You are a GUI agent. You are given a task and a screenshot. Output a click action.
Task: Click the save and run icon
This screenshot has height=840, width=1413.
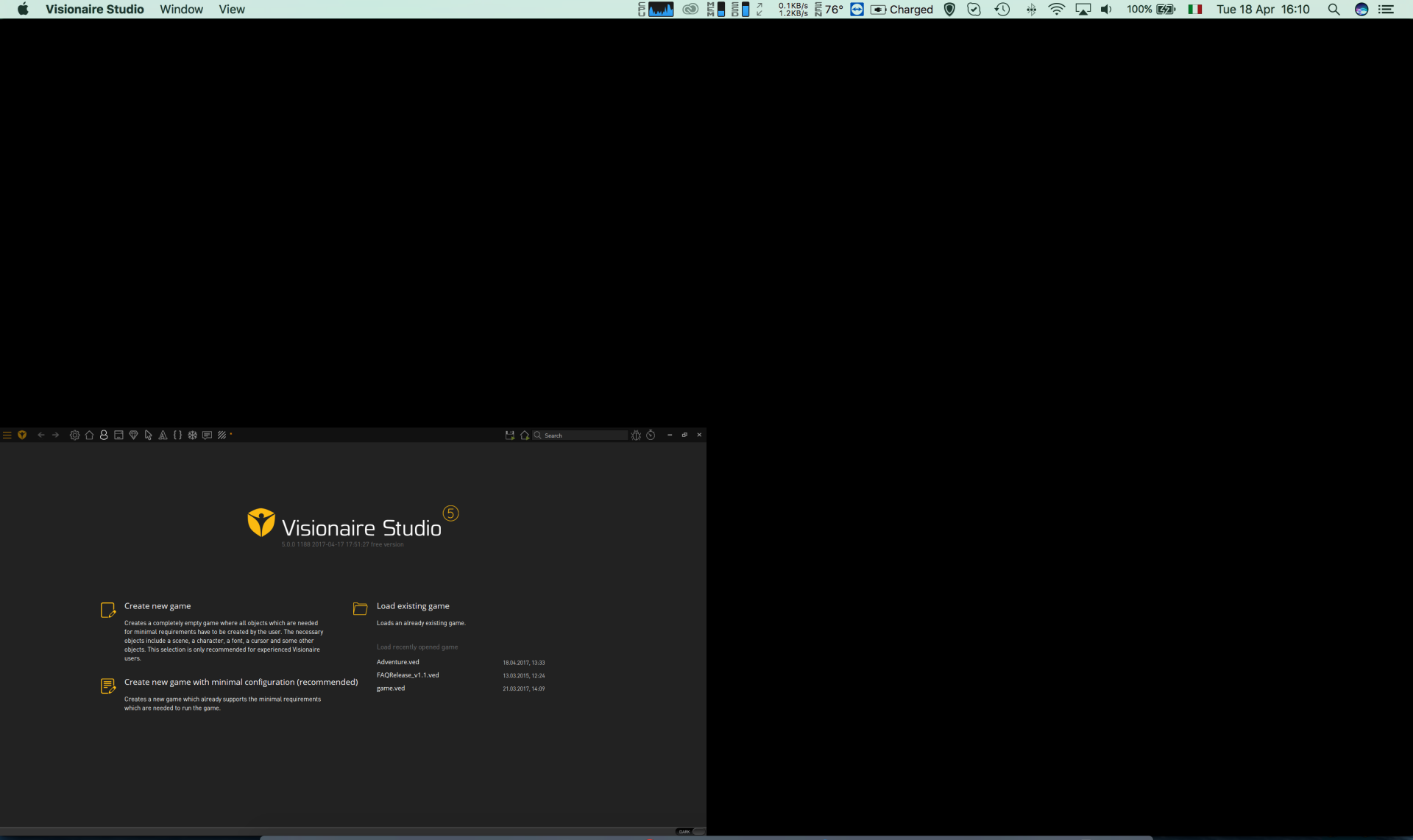[x=509, y=435]
